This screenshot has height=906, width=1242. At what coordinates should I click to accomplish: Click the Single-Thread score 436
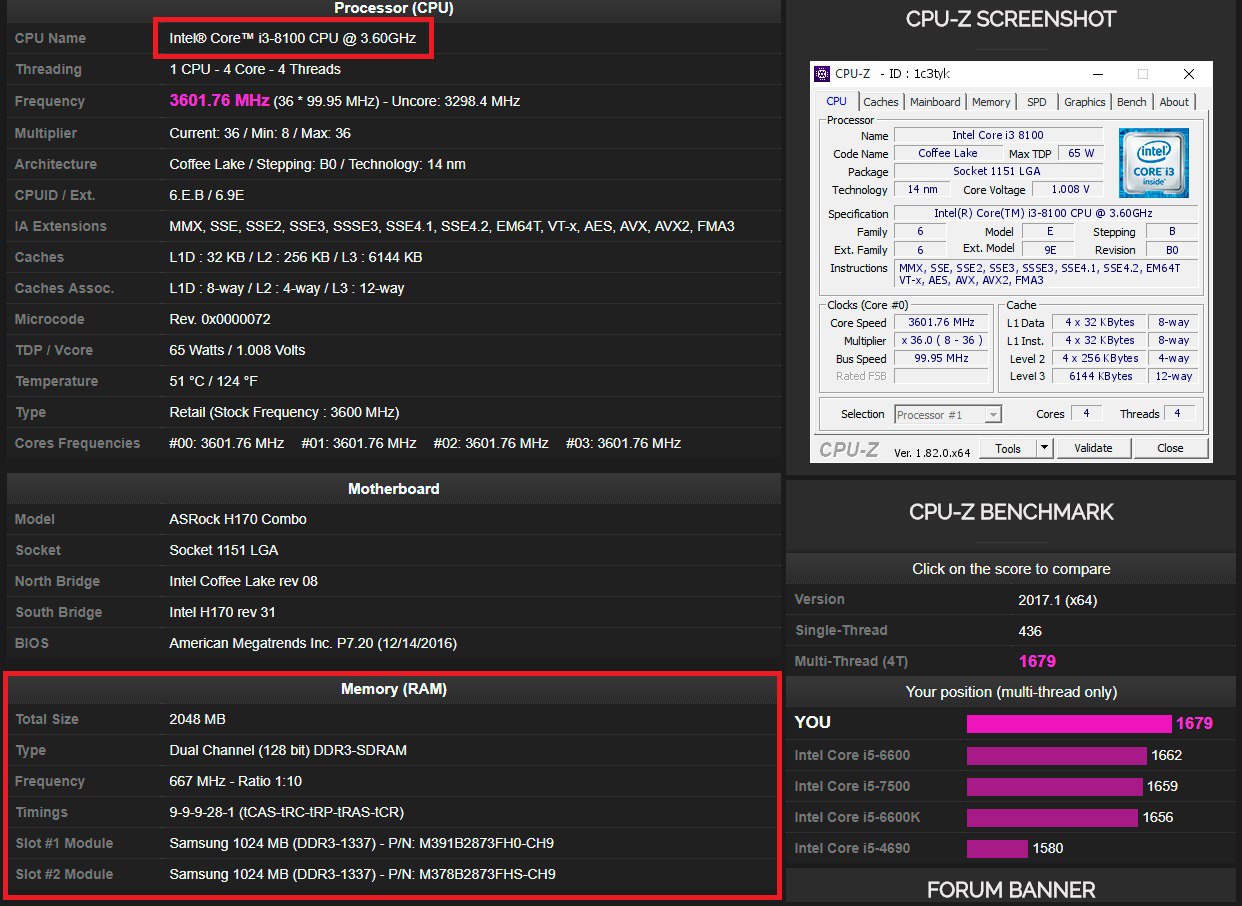point(1030,631)
